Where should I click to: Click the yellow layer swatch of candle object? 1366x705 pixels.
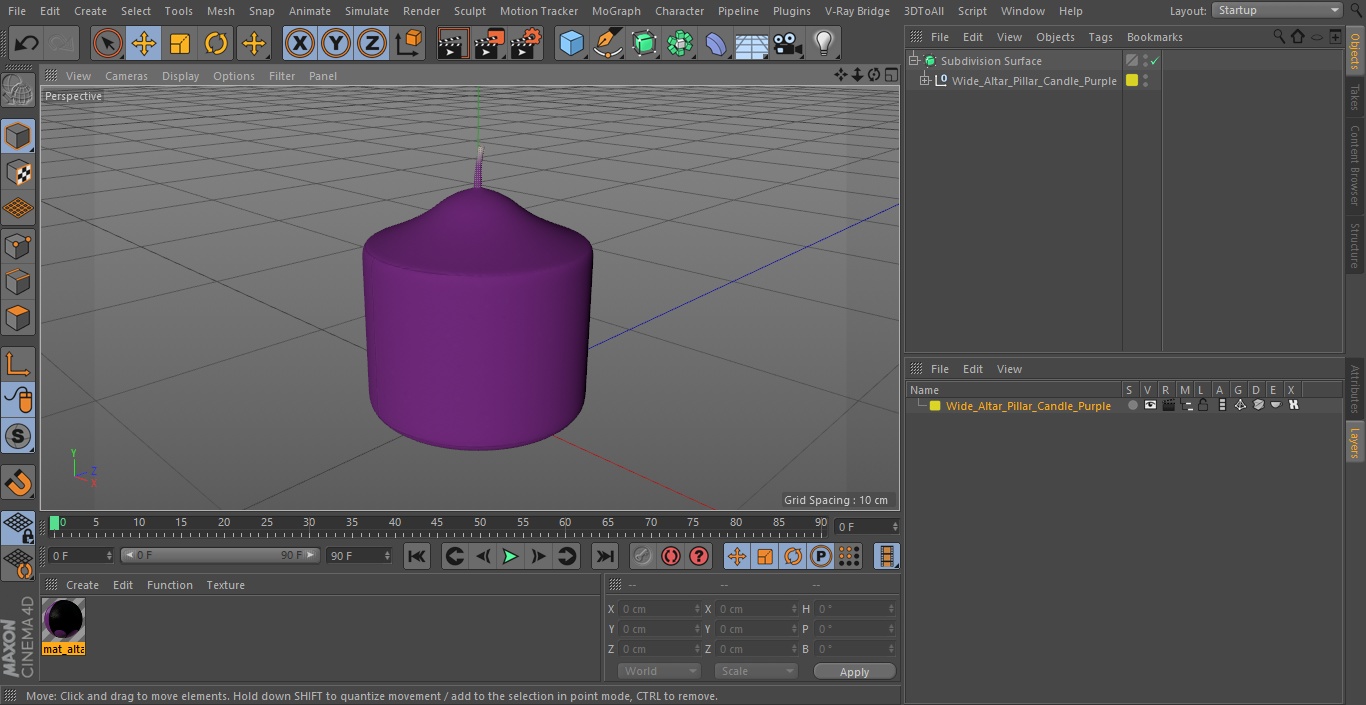(1132, 81)
